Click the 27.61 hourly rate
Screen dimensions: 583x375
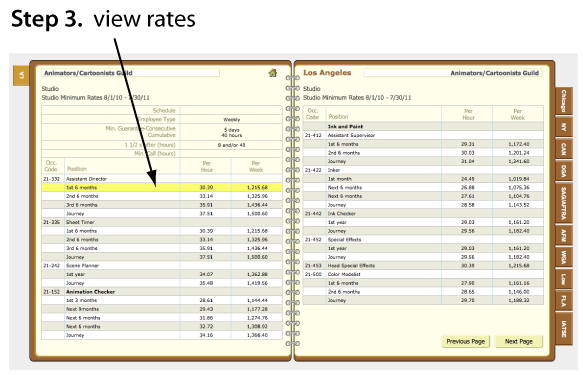467,196
